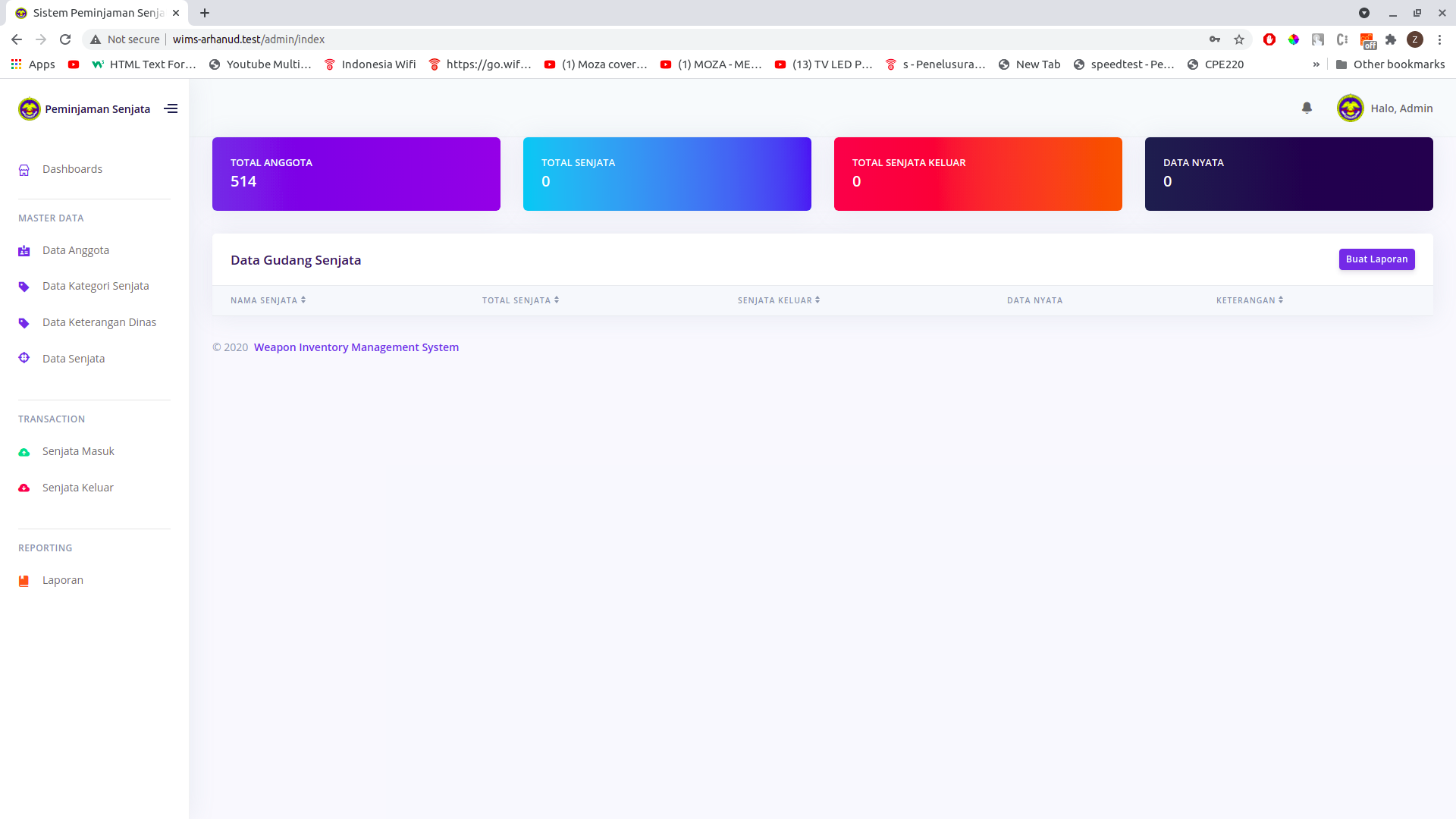The width and height of the screenshot is (1456, 819).
Task: Open the New Tab bookmark
Action: [1029, 64]
